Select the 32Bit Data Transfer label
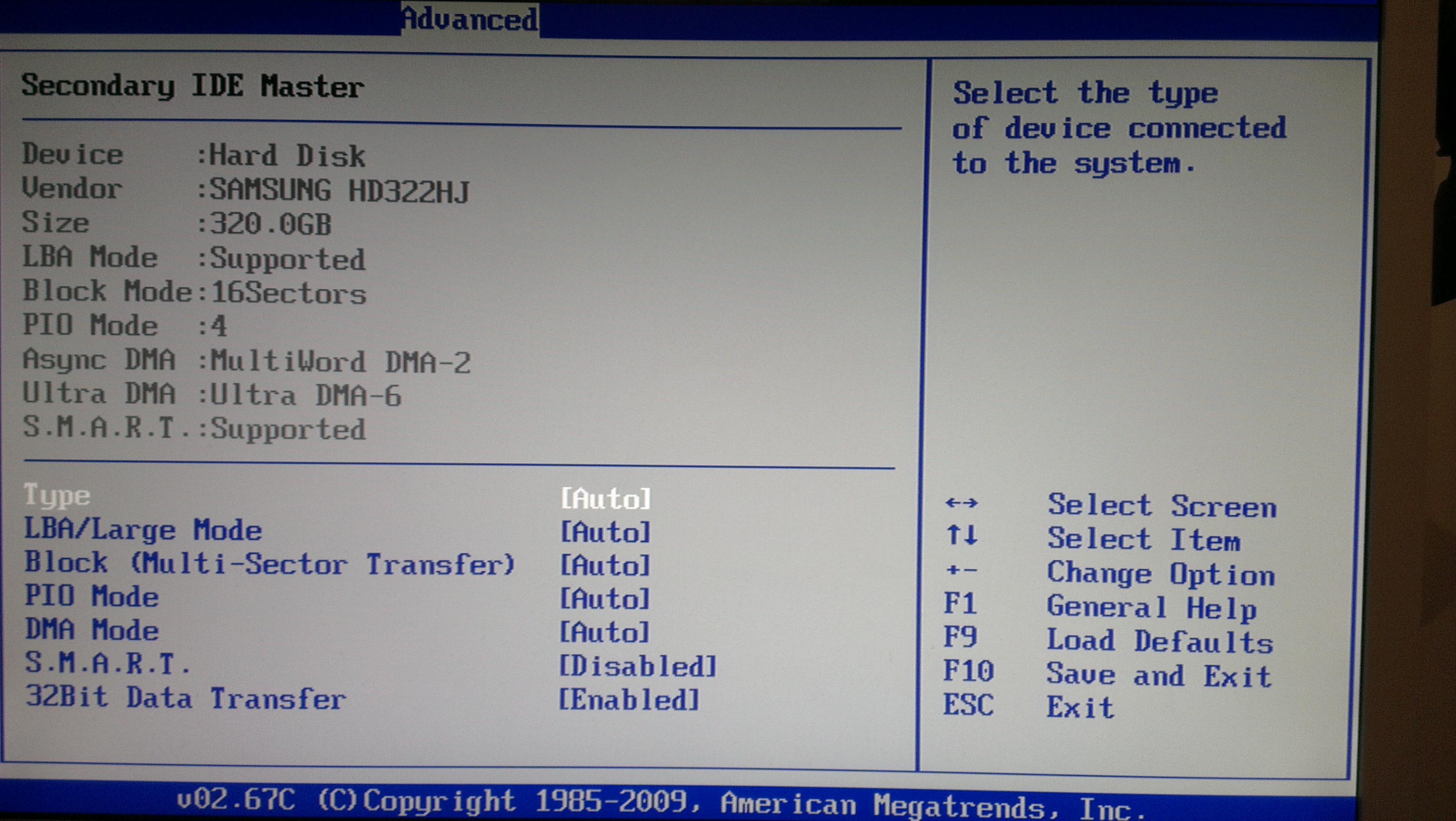 click(x=185, y=698)
